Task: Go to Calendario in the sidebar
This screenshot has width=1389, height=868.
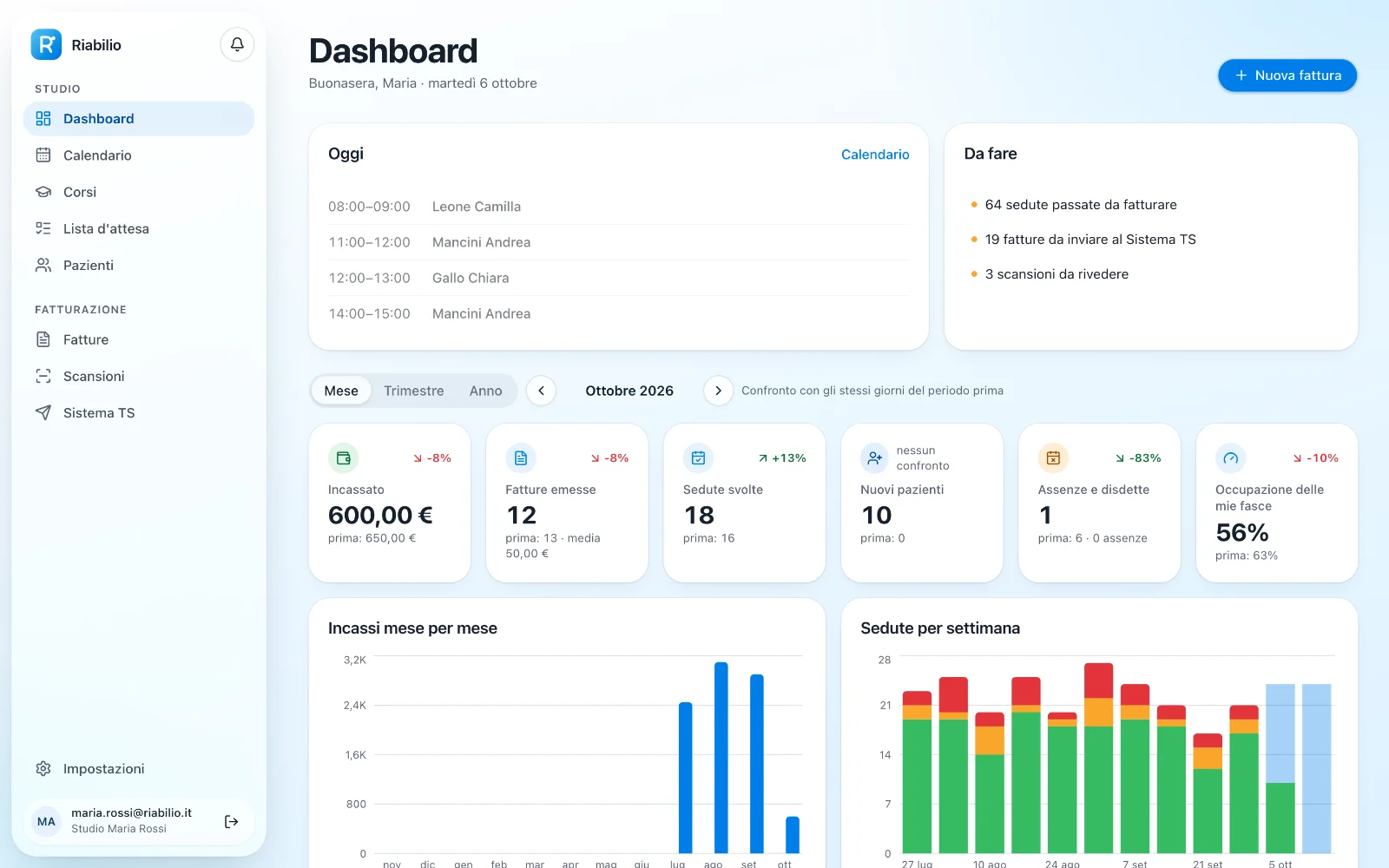Action: point(139,155)
